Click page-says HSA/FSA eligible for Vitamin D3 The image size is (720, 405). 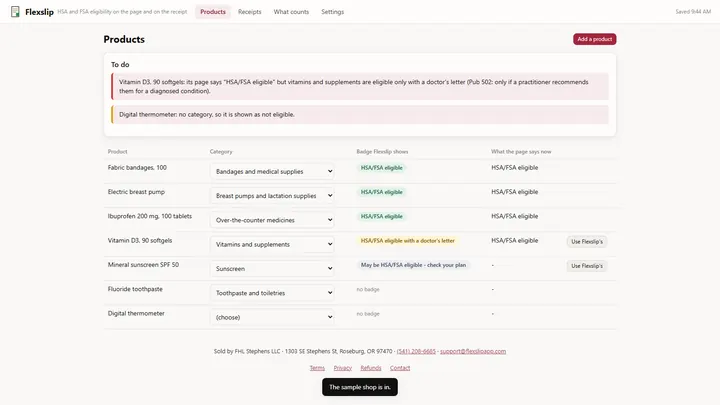tap(514, 241)
